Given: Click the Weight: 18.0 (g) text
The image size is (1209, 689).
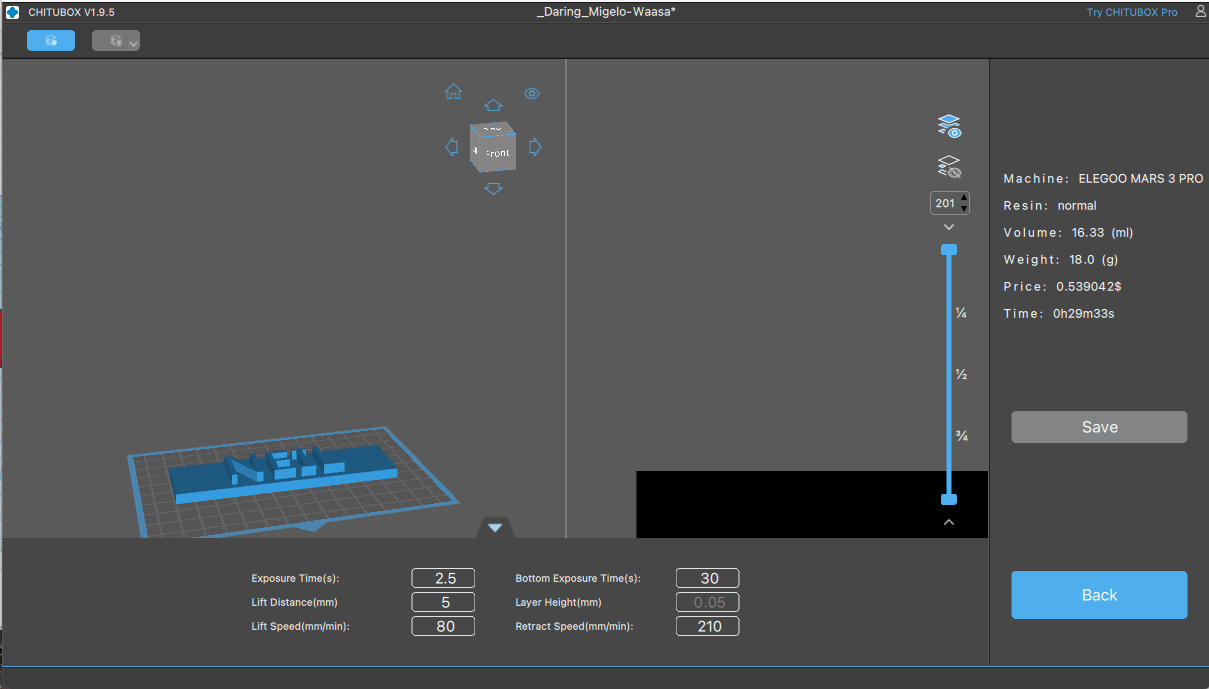Looking at the screenshot, I should (1060, 260).
